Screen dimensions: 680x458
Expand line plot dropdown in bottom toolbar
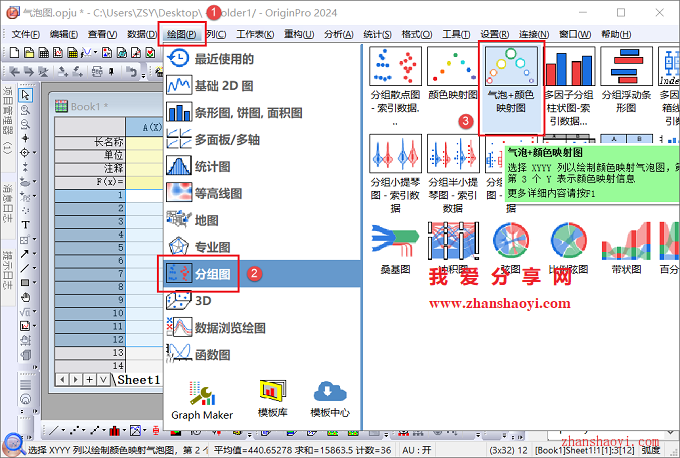tap(63, 431)
